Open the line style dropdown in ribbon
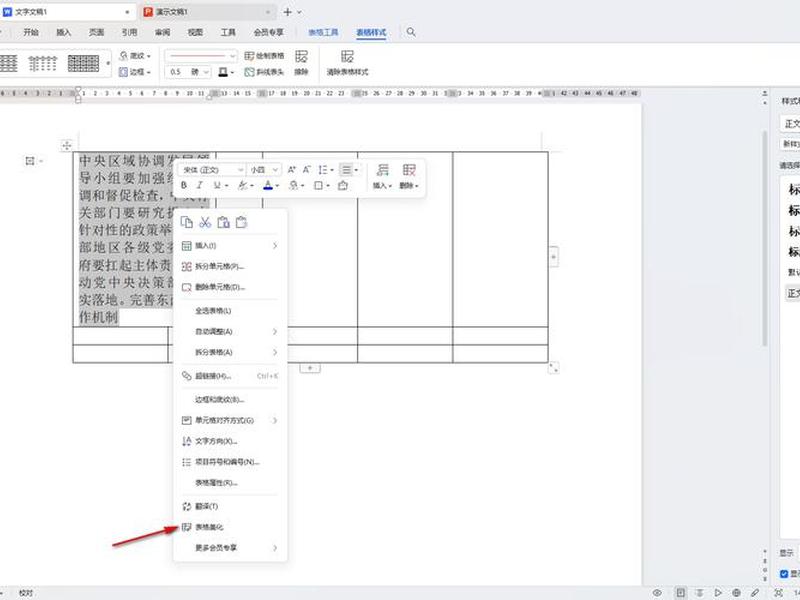 tap(201, 56)
